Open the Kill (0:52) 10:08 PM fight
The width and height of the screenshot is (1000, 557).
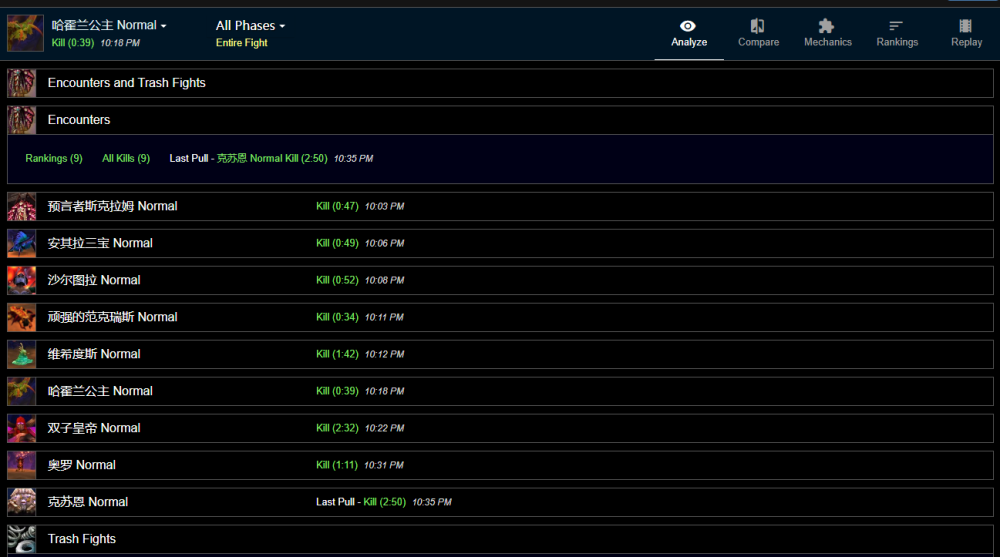(360, 280)
